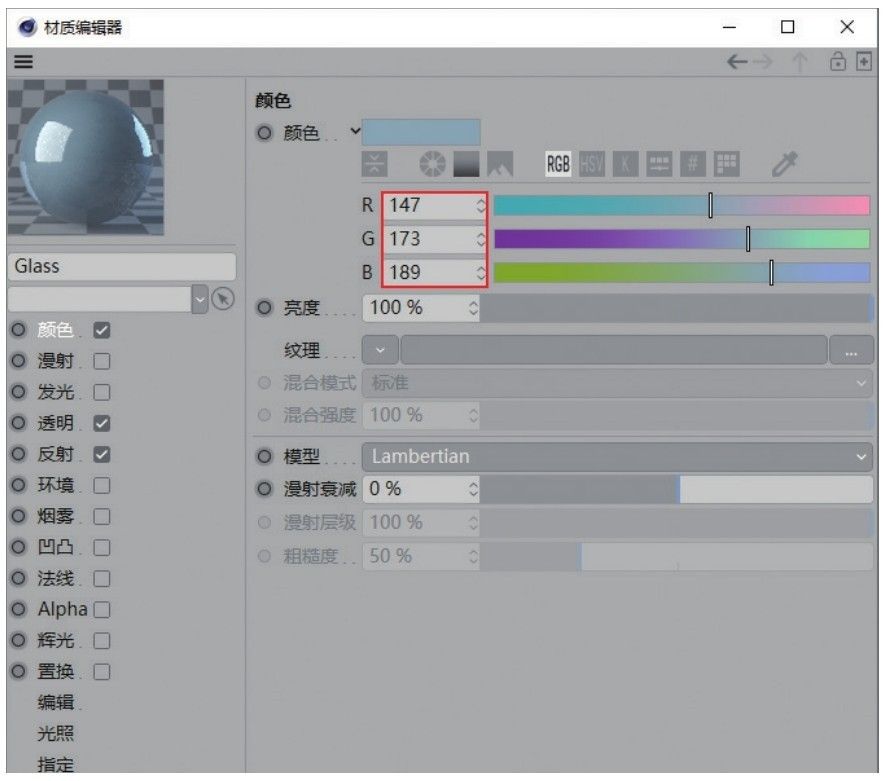This screenshot has width=884, height=781.
Task: Click the arrow picker beside the layer field
Action: [x=223, y=298]
